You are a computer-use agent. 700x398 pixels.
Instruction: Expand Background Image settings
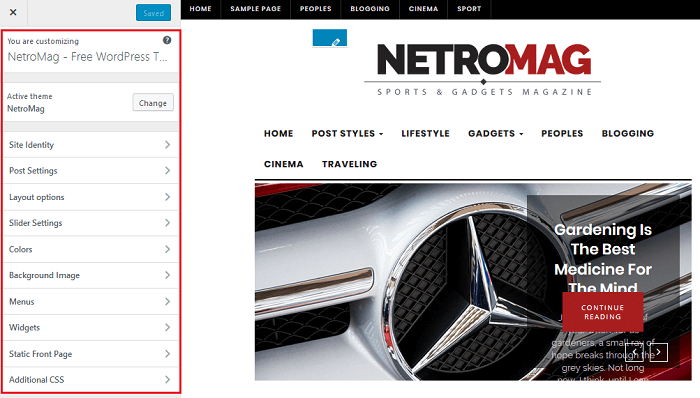(x=91, y=275)
